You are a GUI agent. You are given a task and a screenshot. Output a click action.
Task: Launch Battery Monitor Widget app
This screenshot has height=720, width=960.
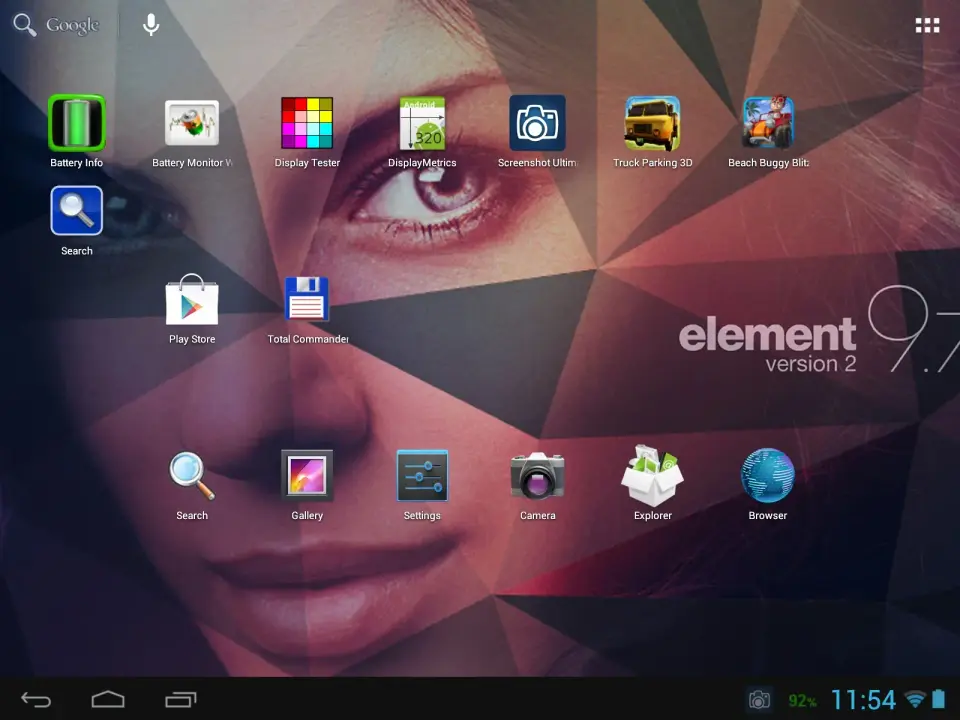click(x=192, y=124)
